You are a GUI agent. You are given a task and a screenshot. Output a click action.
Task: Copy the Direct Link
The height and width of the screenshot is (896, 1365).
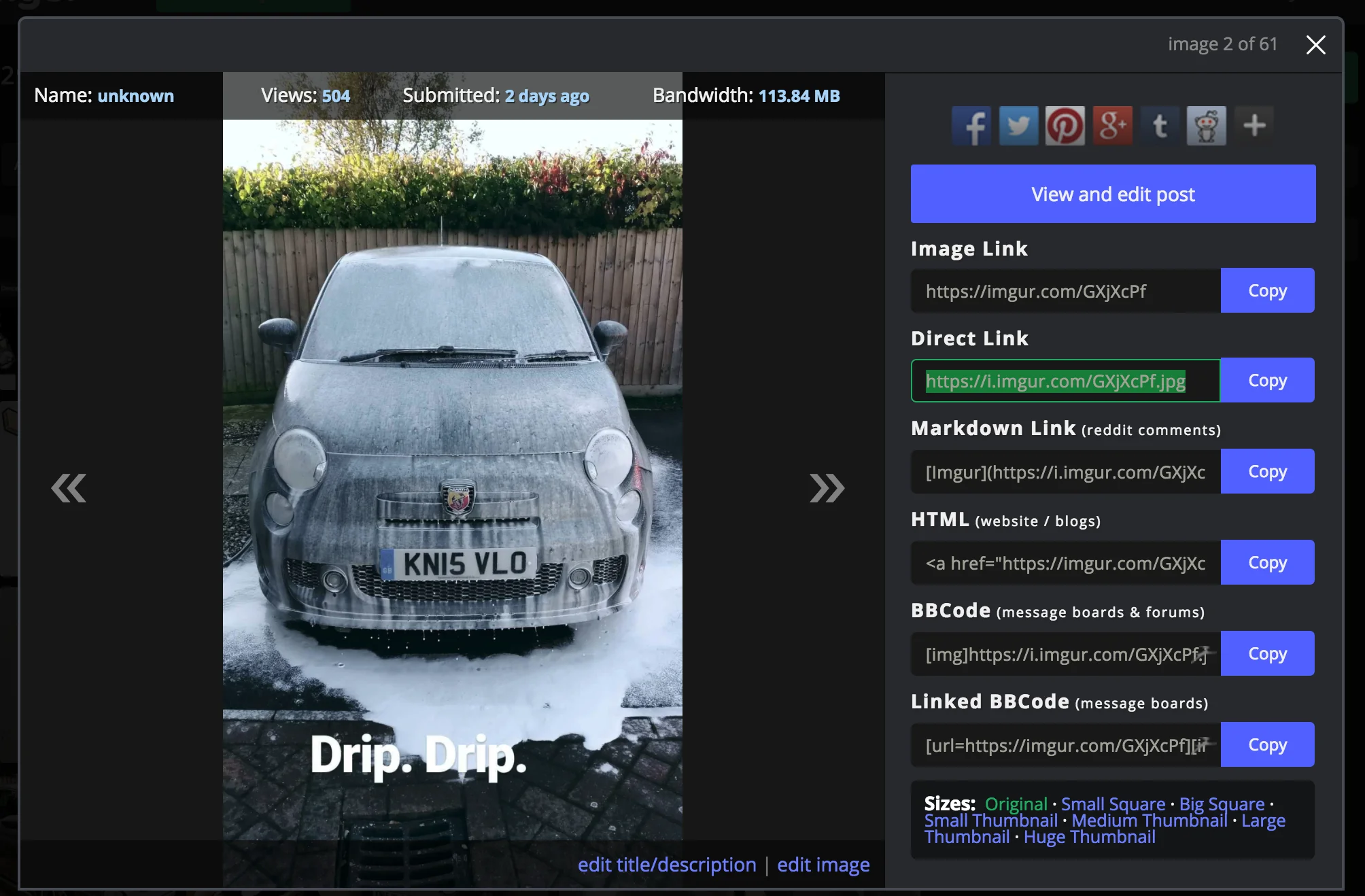[1267, 380]
